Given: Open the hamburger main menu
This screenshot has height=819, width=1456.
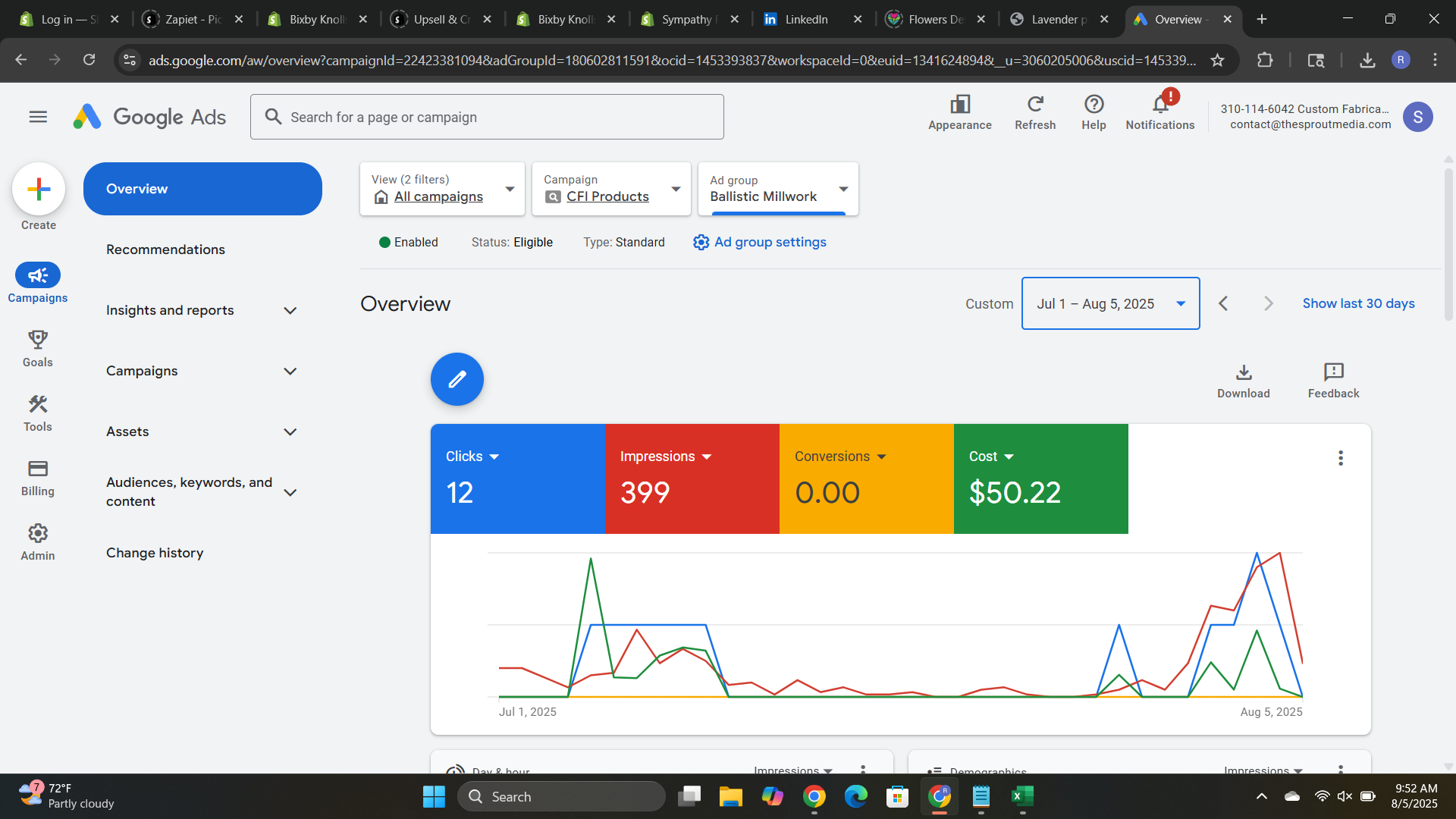Looking at the screenshot, I should point(38,117).
